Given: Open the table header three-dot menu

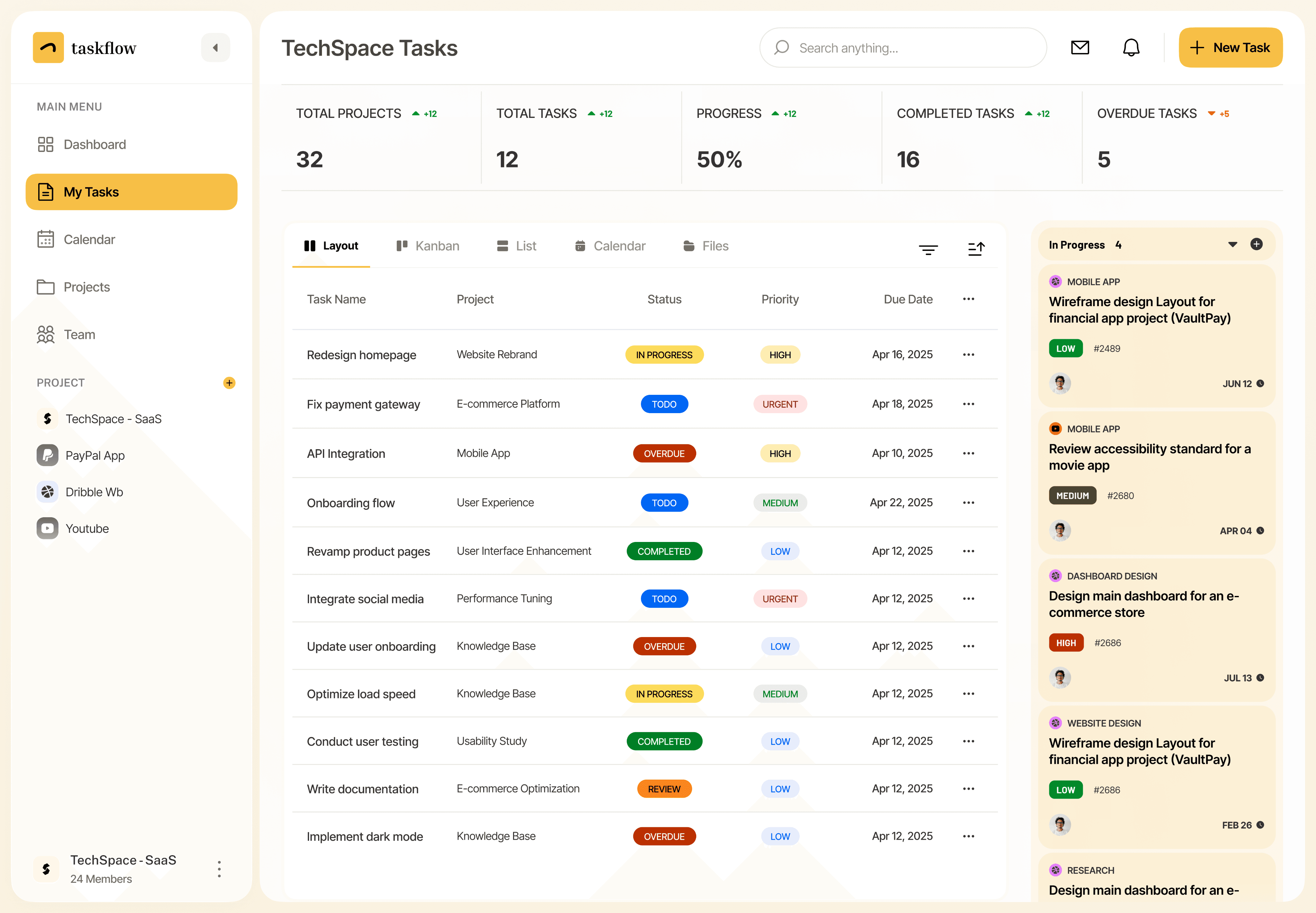Looking at the screenshot, I should (968, 299).
